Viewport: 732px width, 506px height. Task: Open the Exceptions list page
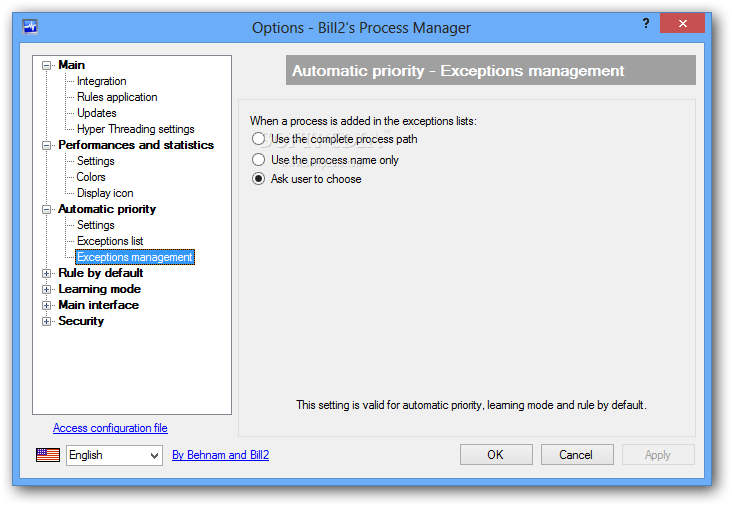(x=110, y=241)
